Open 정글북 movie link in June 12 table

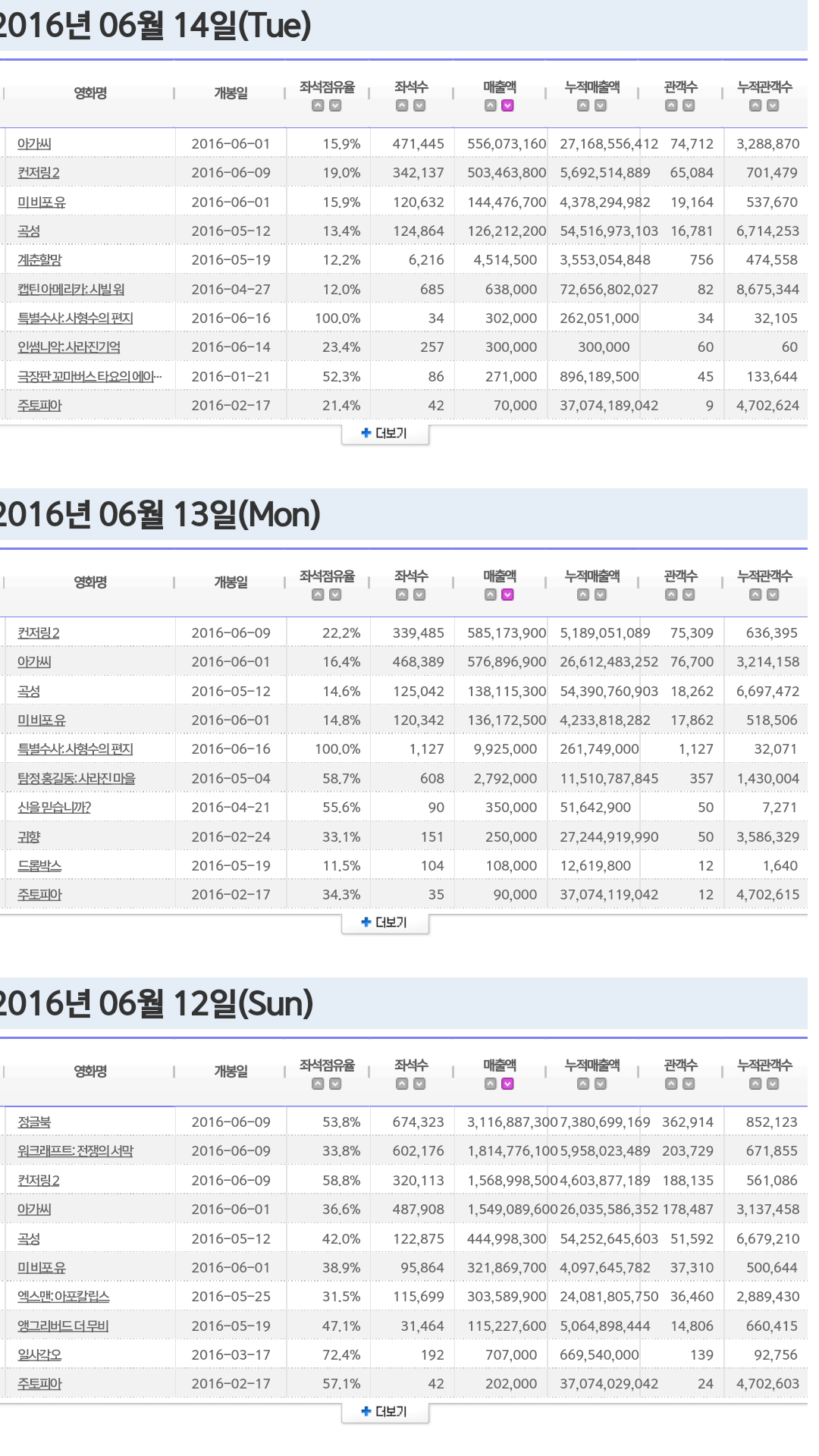click(34, 1122)
